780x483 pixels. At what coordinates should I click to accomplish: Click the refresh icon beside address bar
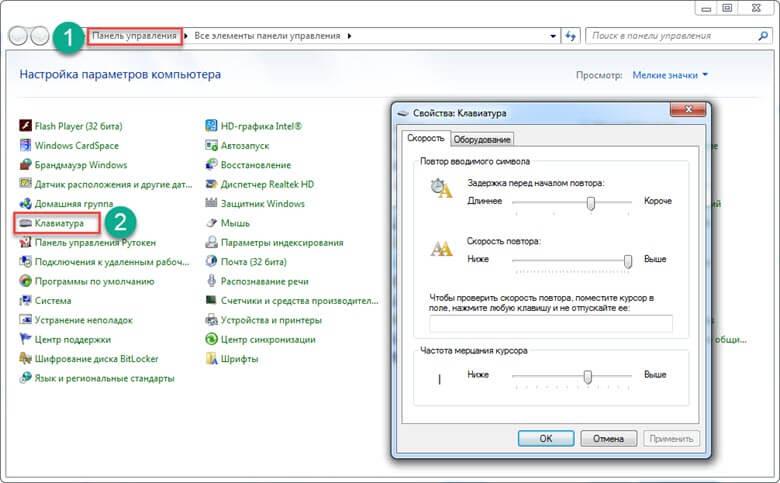click(571, 36)
